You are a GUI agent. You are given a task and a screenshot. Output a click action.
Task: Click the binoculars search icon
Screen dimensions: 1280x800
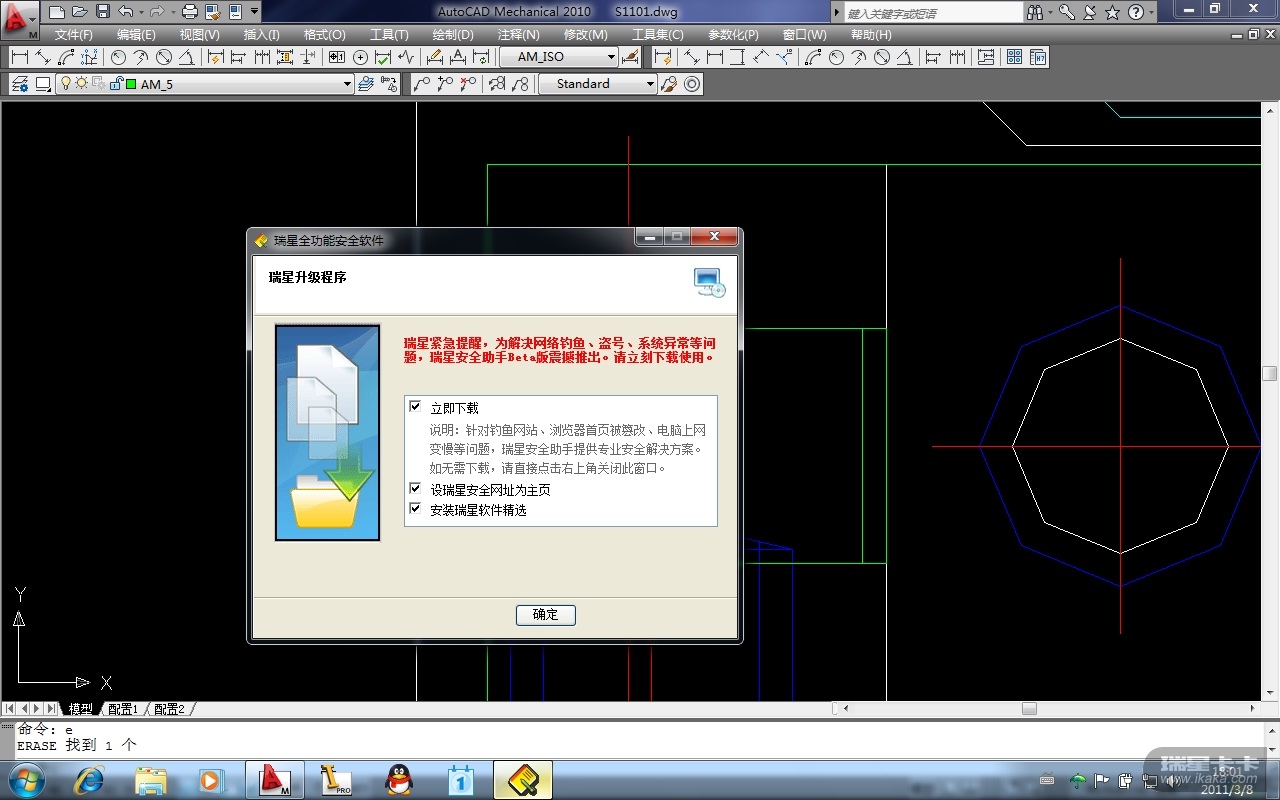(x=1034, y=12)
